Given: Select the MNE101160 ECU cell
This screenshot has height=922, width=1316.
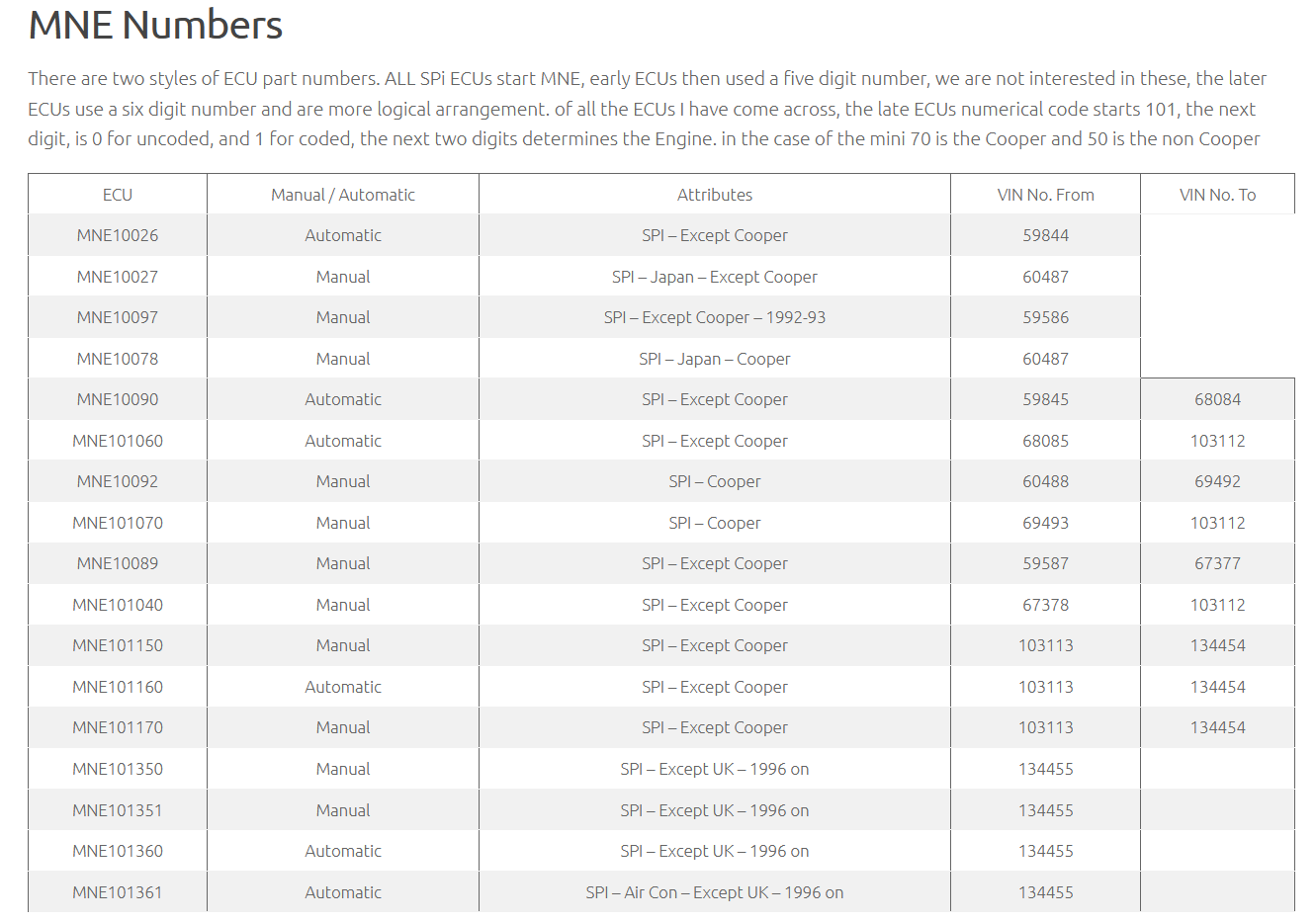Looking at the screenshot, I should coord(118,687).
